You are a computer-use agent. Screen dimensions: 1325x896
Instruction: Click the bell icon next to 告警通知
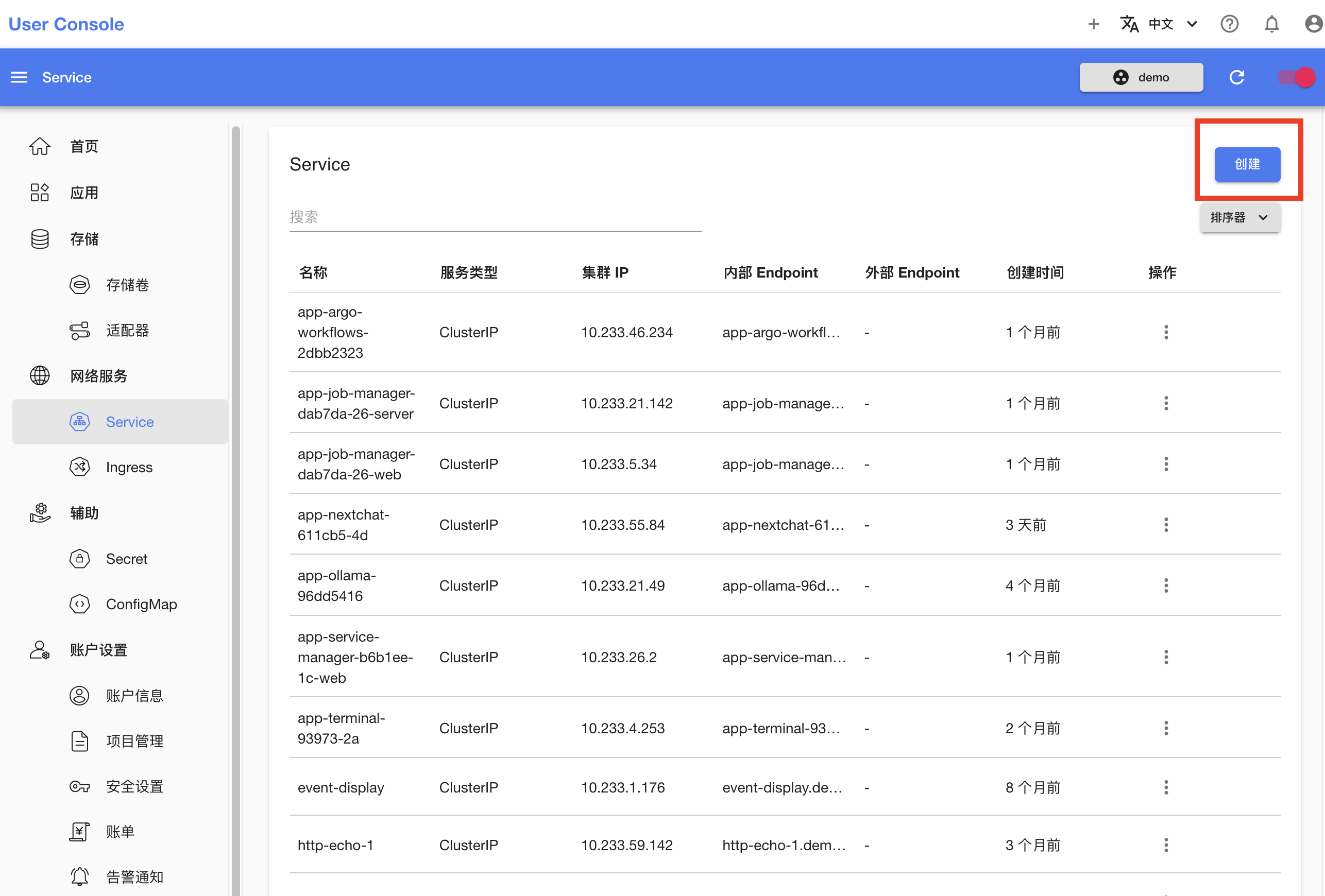[x=79, y=876]
